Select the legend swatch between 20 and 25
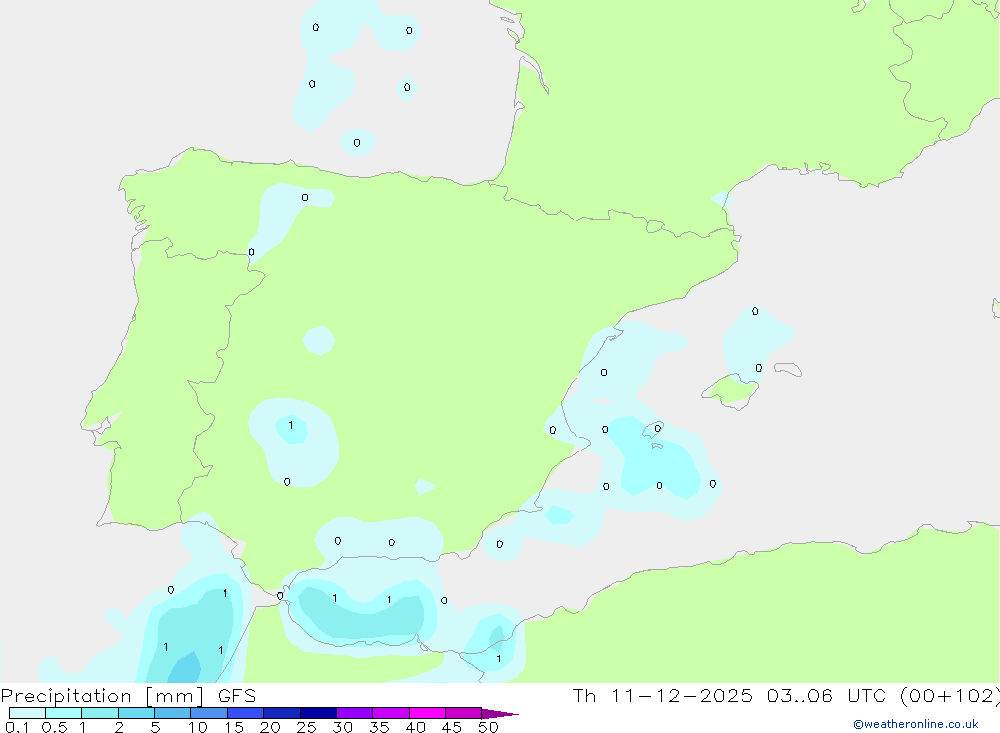Image resolution: width=1000 pixels, height=733 pixels. pos(281,713)
